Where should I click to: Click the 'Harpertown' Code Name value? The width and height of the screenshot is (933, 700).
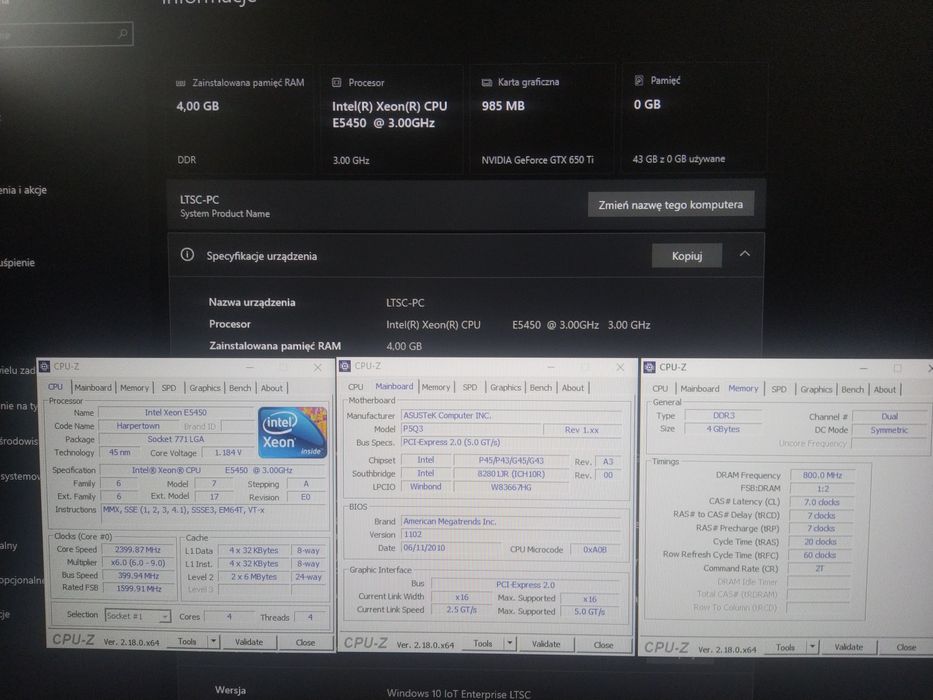pyautogui.click(x=138, y=426)
